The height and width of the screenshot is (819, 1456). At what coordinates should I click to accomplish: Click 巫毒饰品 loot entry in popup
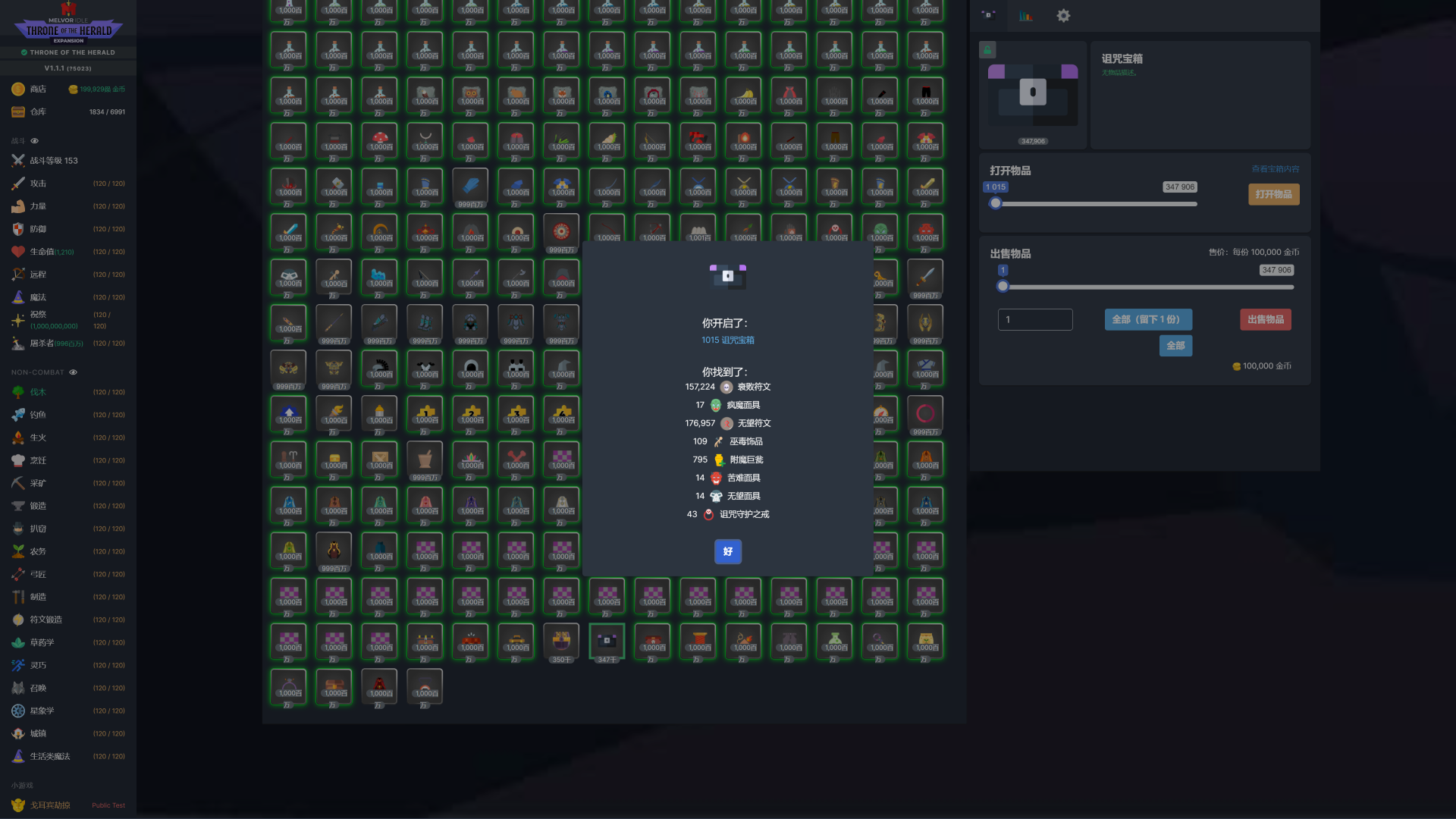[727, 441]
